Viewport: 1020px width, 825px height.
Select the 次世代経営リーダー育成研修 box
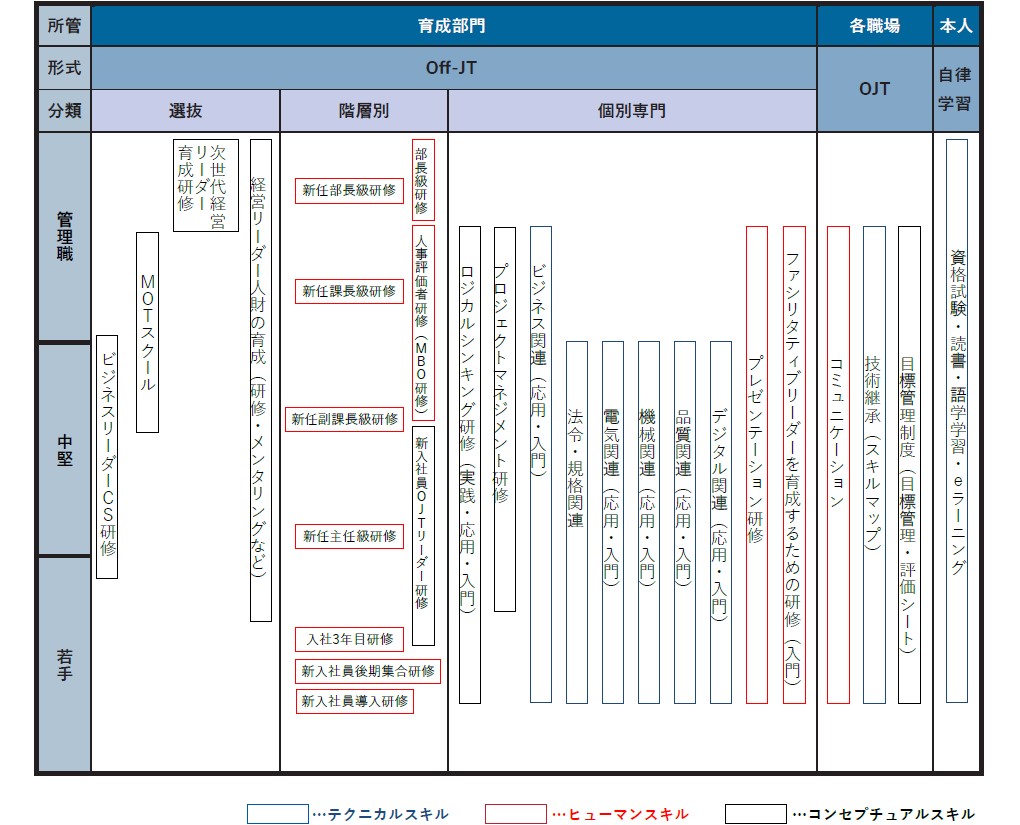206,185
